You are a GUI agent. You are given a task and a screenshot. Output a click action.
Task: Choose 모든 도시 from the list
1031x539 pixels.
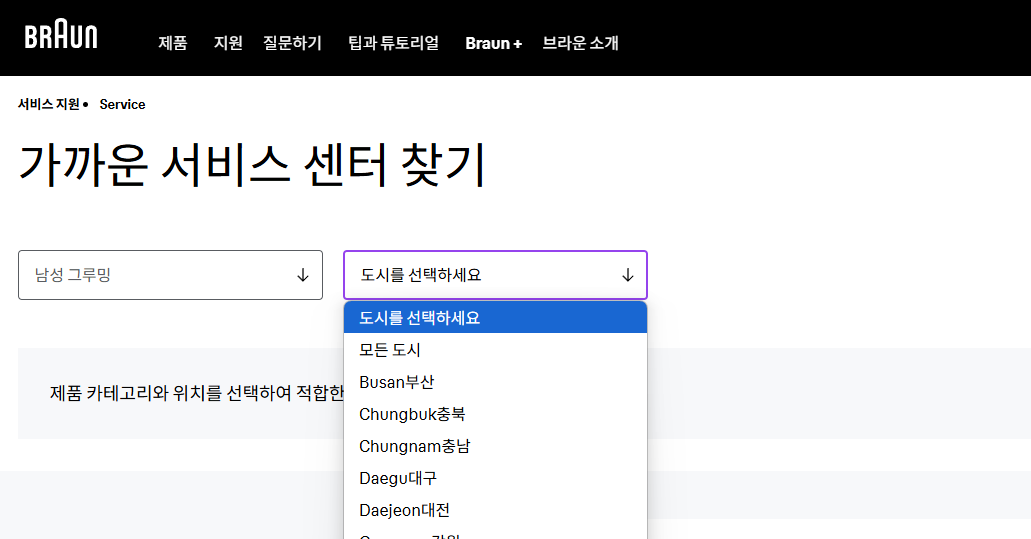coord(495,350)
